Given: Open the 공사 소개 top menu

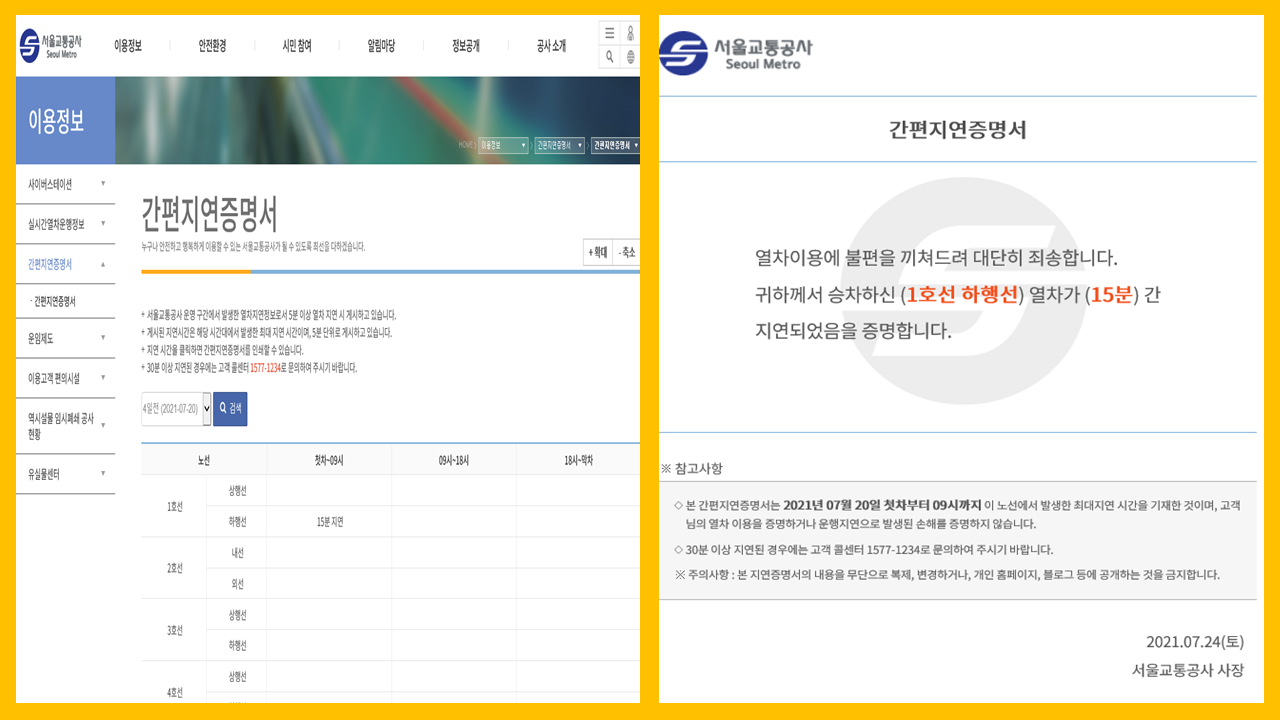Looking at the screenshot, I should (x=551, y=46).
